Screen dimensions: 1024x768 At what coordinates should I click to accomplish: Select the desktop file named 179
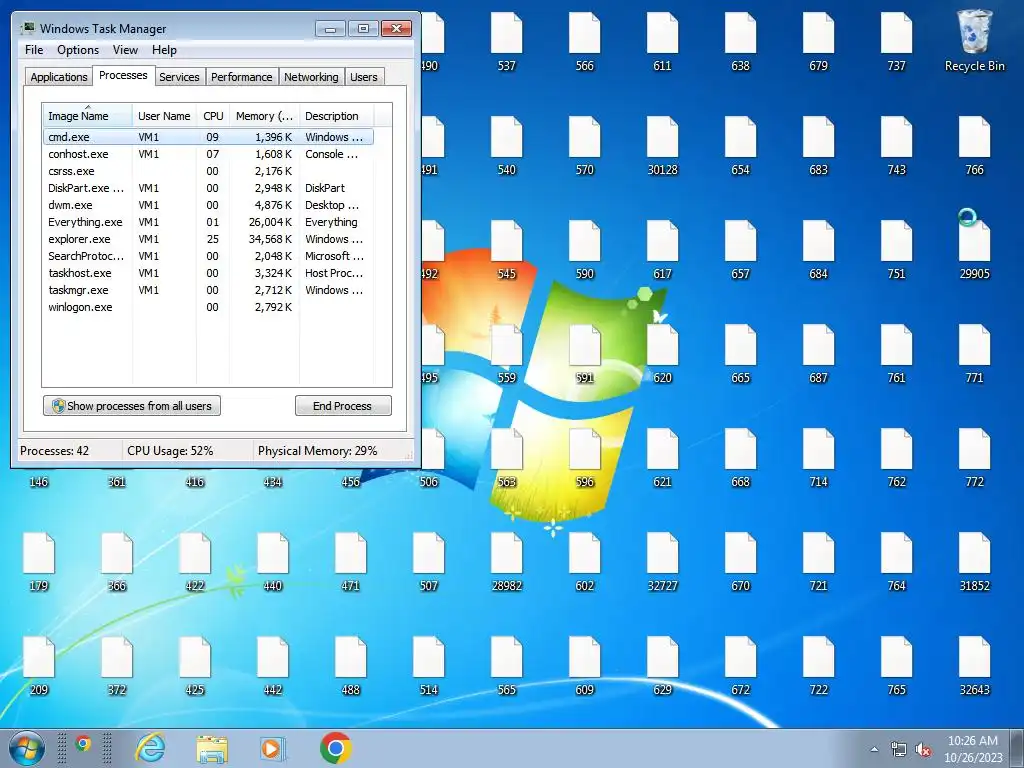pos(39,561)
